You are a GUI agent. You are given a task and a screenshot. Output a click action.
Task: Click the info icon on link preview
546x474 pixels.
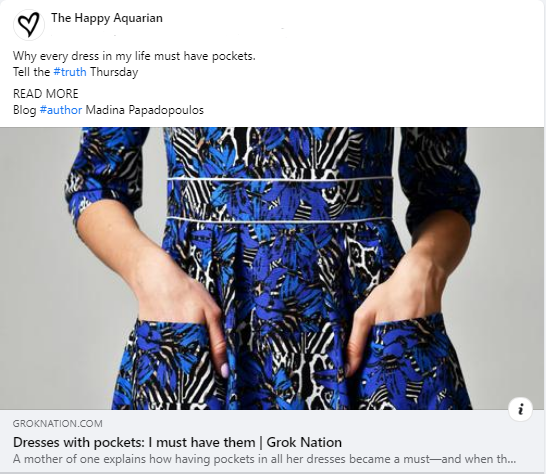point(520,409)
